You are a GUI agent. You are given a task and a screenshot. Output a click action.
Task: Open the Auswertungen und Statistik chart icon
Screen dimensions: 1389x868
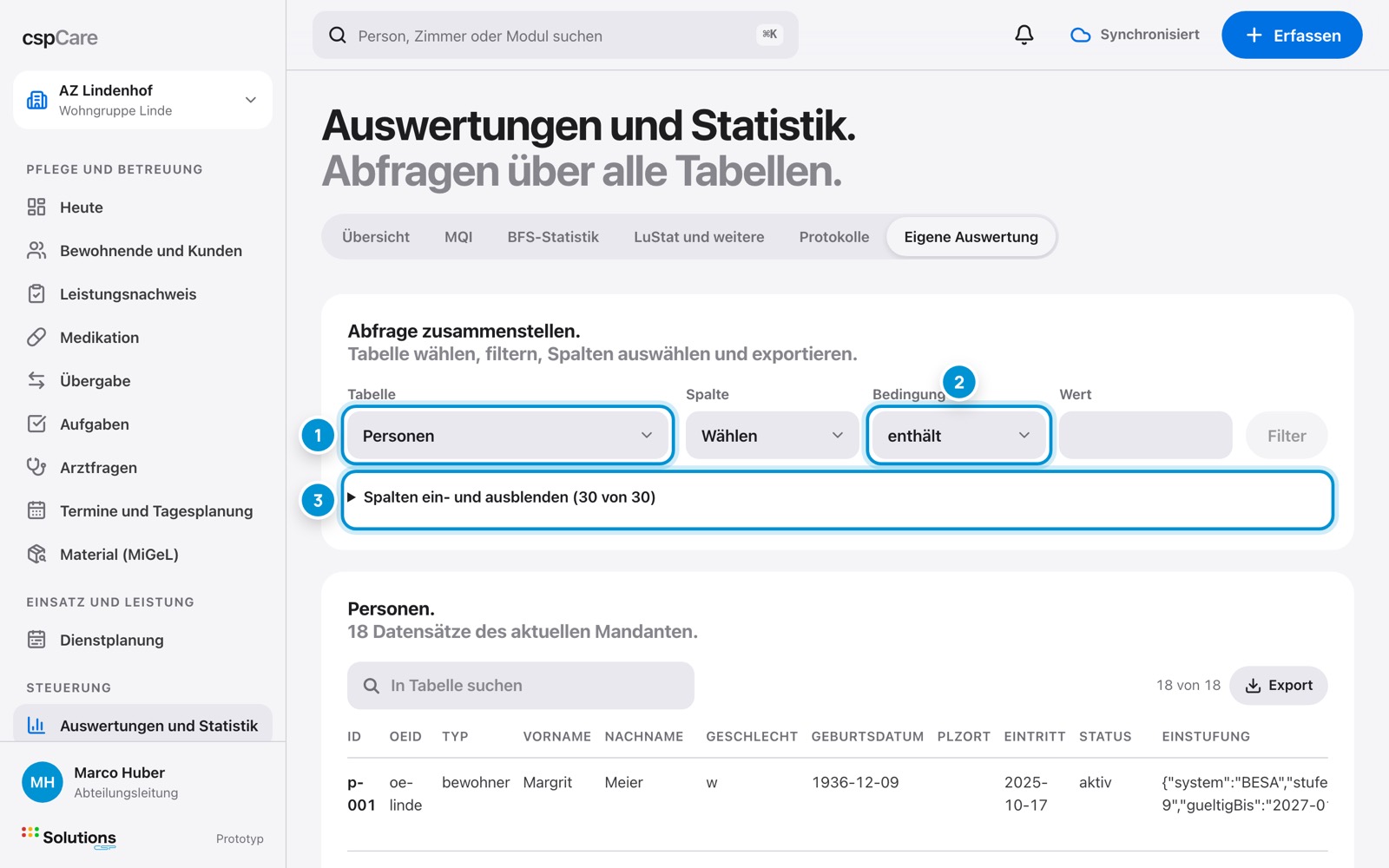[x=36, y=725]
